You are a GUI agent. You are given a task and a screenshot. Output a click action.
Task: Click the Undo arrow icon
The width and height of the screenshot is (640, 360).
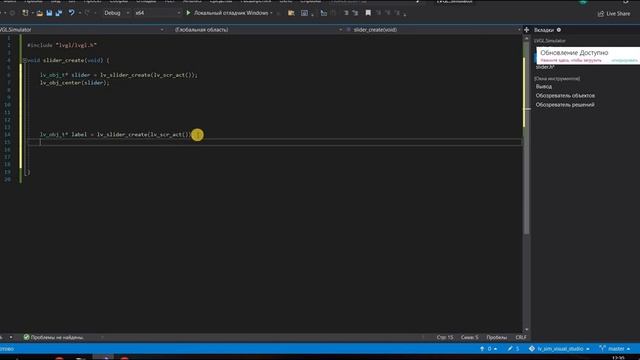pos(71,13)
